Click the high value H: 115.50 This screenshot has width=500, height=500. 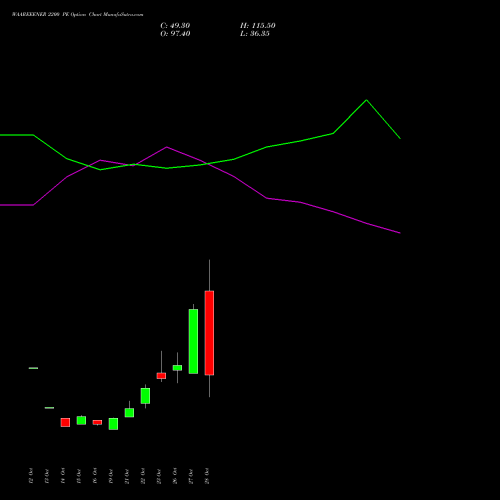[258, 26]
